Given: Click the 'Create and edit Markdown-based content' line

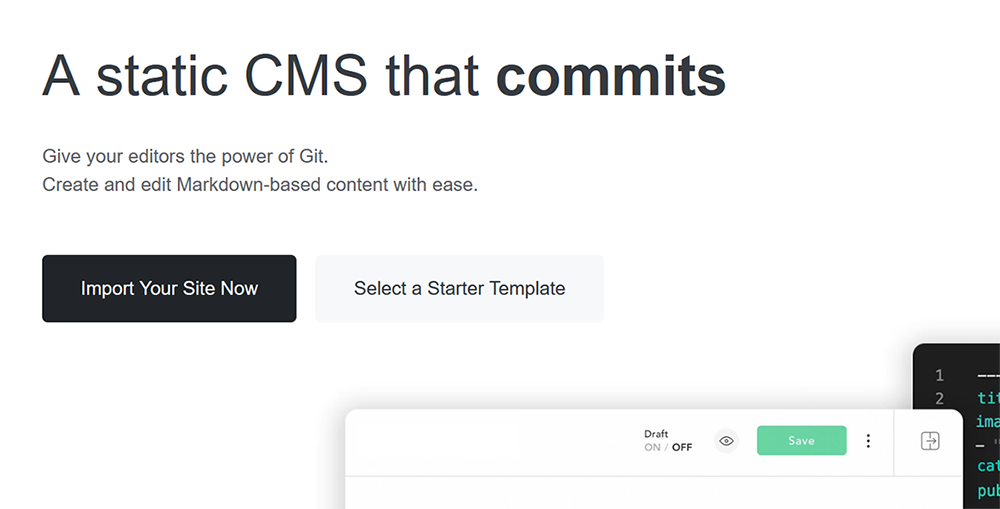Looking at the screenshot, I should pyautogui.click(x=260, y=185).
